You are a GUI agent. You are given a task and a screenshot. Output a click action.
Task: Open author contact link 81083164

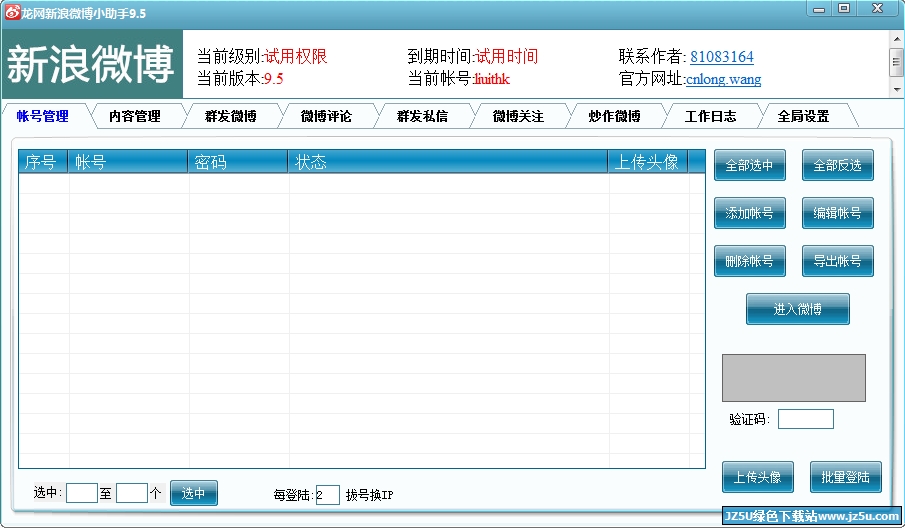[x=721, y=57]
